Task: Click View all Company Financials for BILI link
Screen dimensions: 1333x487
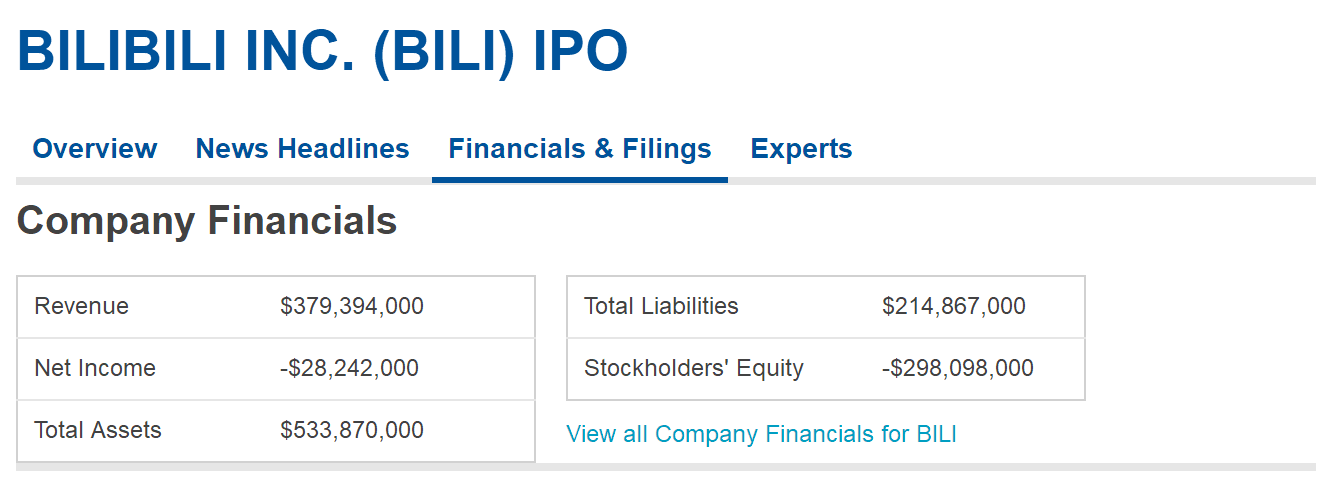Action: [x=761, y=434]
